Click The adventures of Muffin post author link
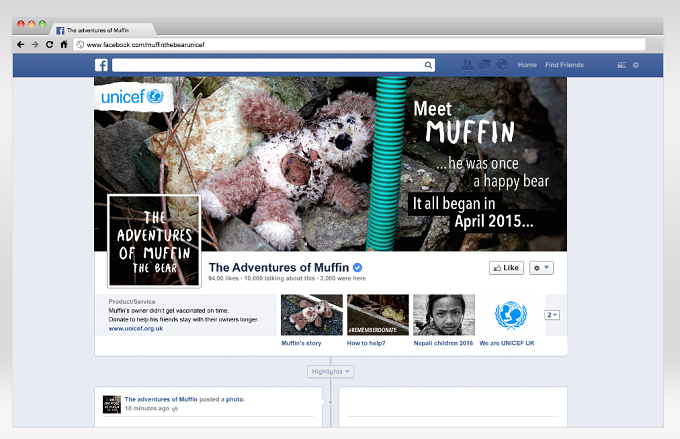Image resolution: width=680 pixels, height=439 pixels. click(161, 399)
